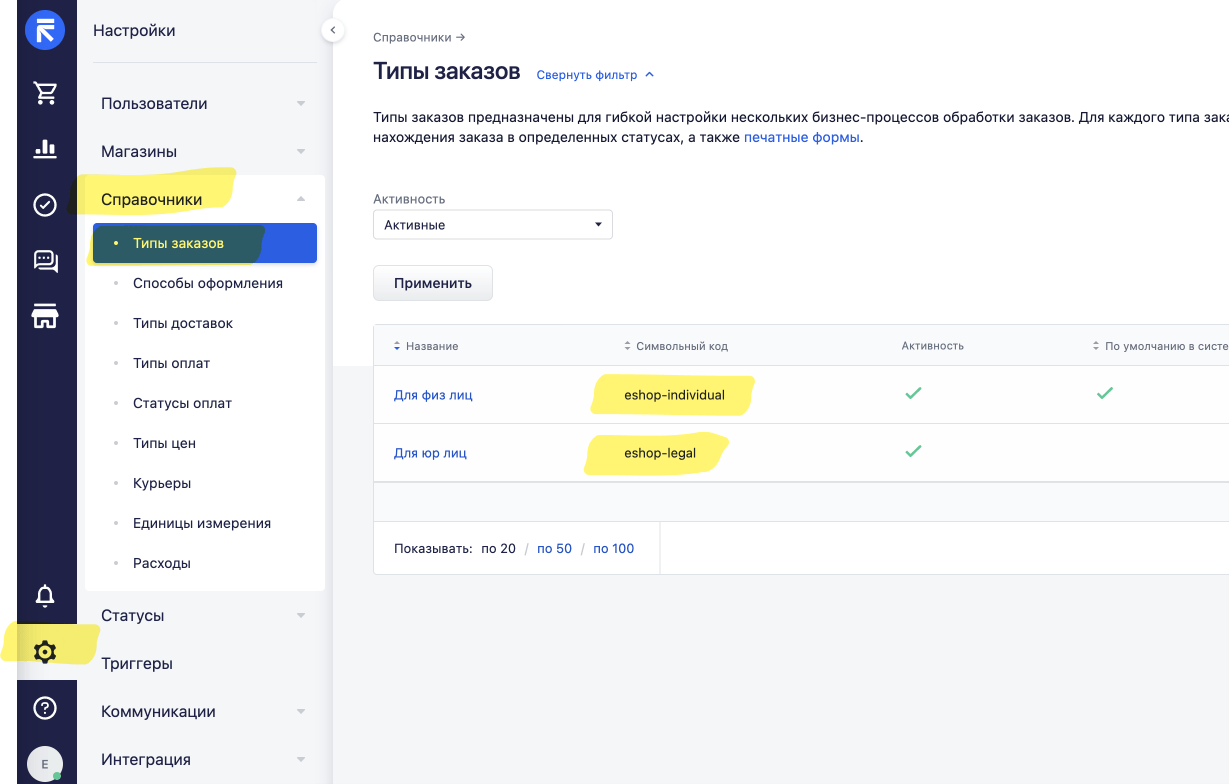Expand the Пользователи menu section
Screen dimensions: 1229x784
pyautogui.click(x=204, y=103)
